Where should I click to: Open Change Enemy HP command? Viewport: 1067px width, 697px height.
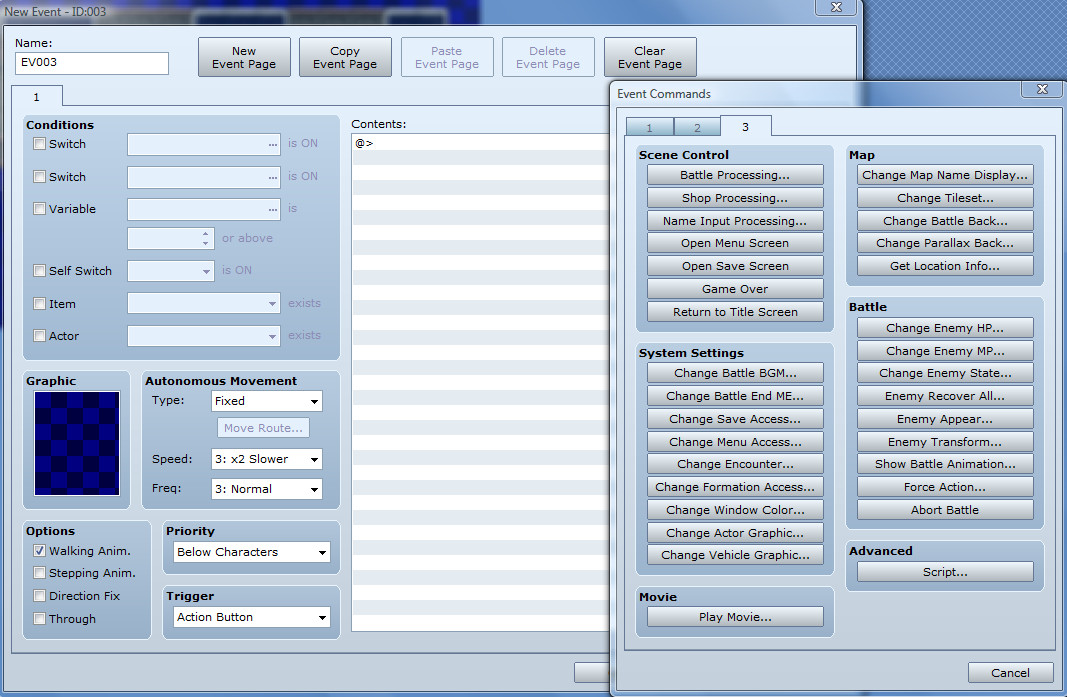pos(945,328)
